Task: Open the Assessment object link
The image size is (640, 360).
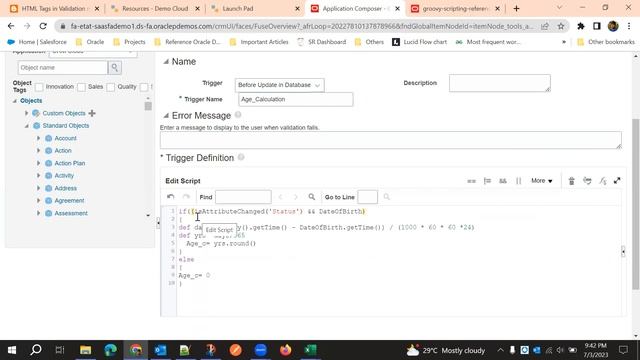Action: pos(71,213)
